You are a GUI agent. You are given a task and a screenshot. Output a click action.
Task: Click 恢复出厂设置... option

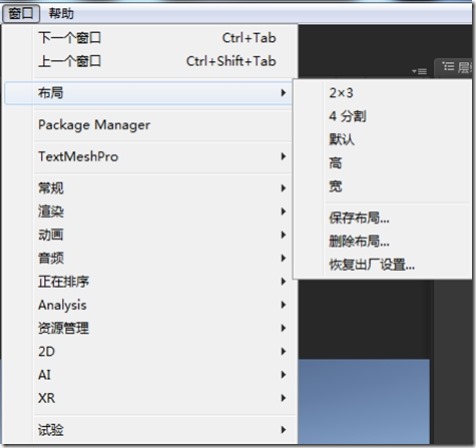coord(383,265)
